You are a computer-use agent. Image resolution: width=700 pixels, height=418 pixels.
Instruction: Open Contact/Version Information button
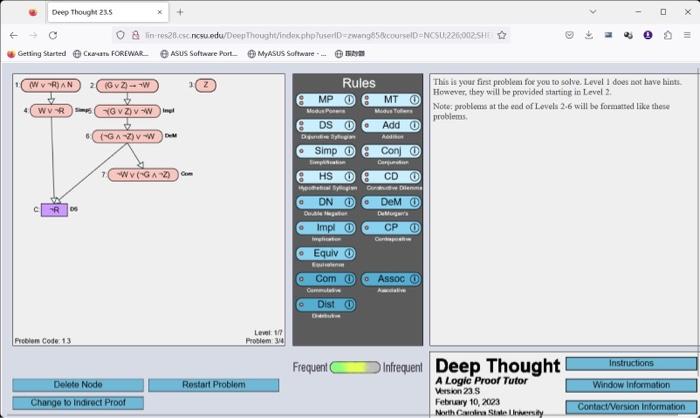[631, 407]
